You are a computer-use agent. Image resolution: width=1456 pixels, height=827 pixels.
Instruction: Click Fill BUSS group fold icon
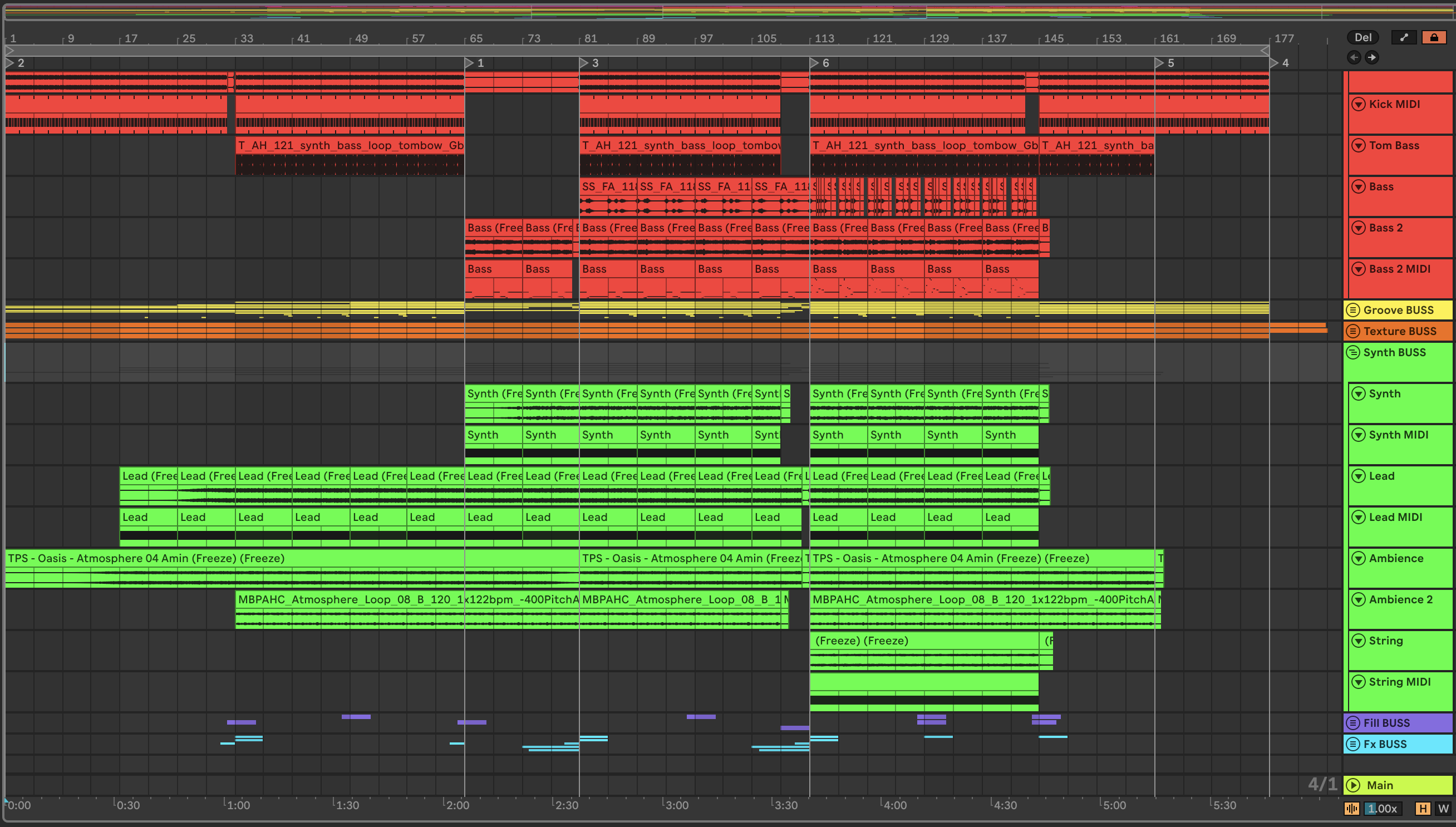(x=1352, y=723)
